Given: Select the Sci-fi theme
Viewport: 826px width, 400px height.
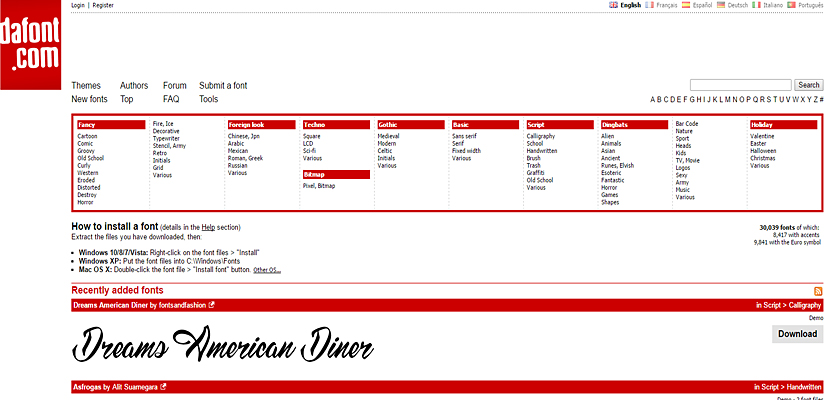Looking at the screenshot, I should click(309, 151).
